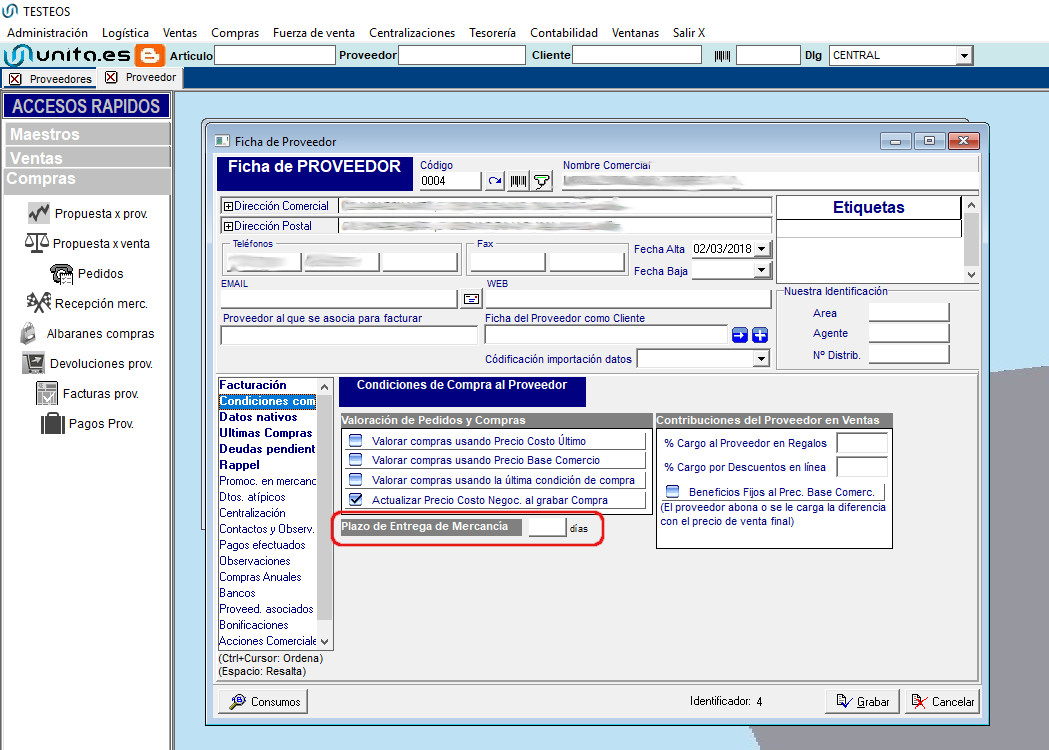Image resolution: width=1049 pixels, height=750 pixels.
Task: Select Centralización in section list
Action: (x=252, y=513)
